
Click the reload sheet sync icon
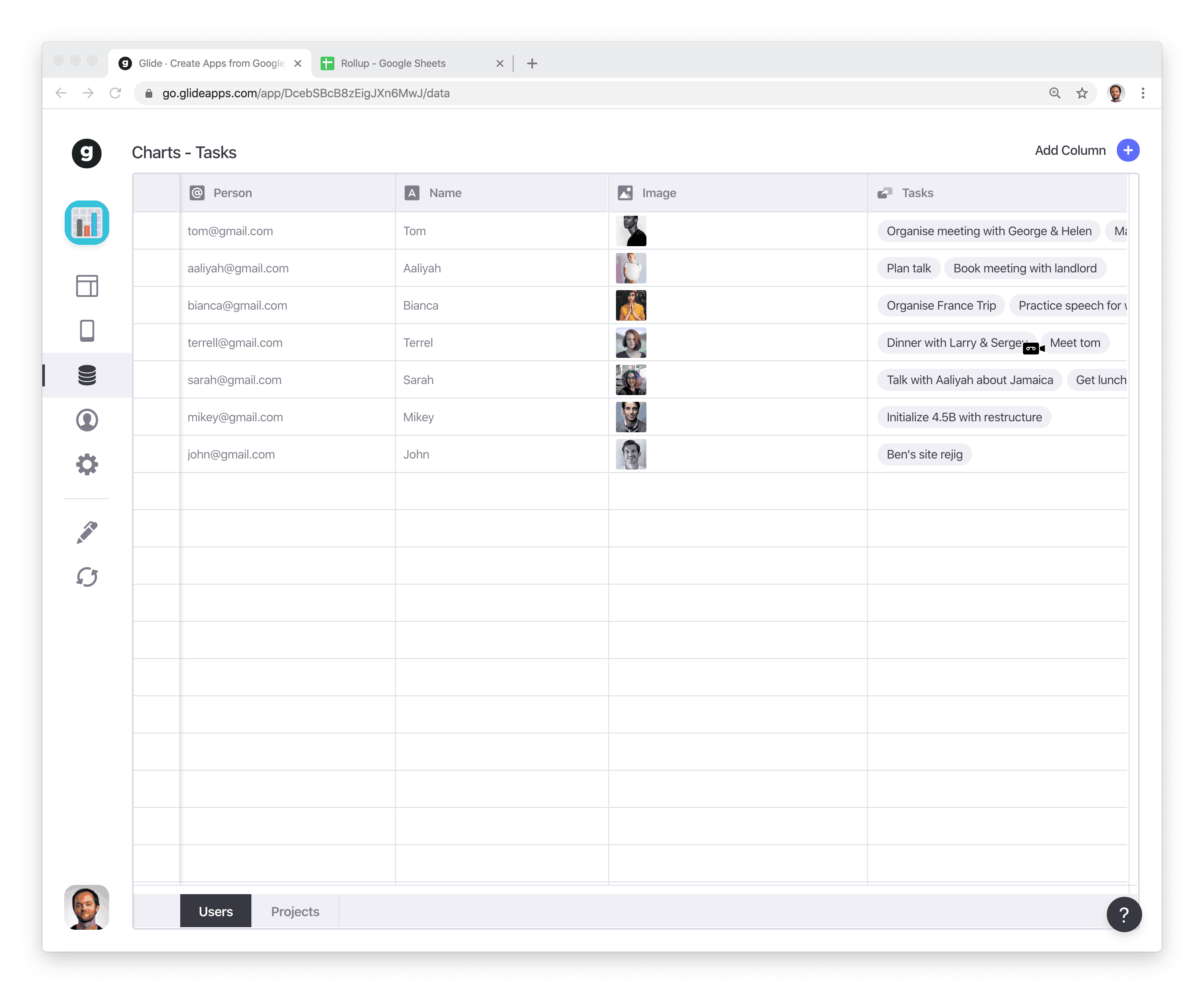[x=86, y=577]
